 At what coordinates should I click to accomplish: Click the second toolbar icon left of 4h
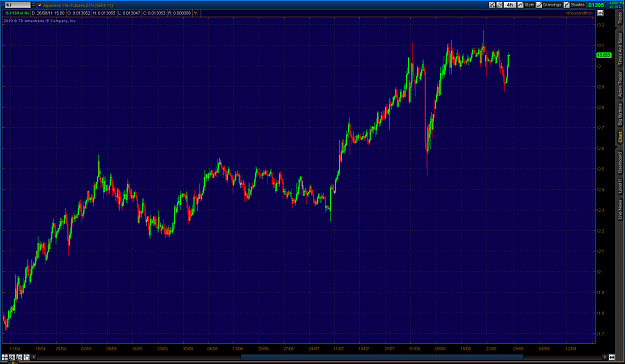(x=499, y=5)
